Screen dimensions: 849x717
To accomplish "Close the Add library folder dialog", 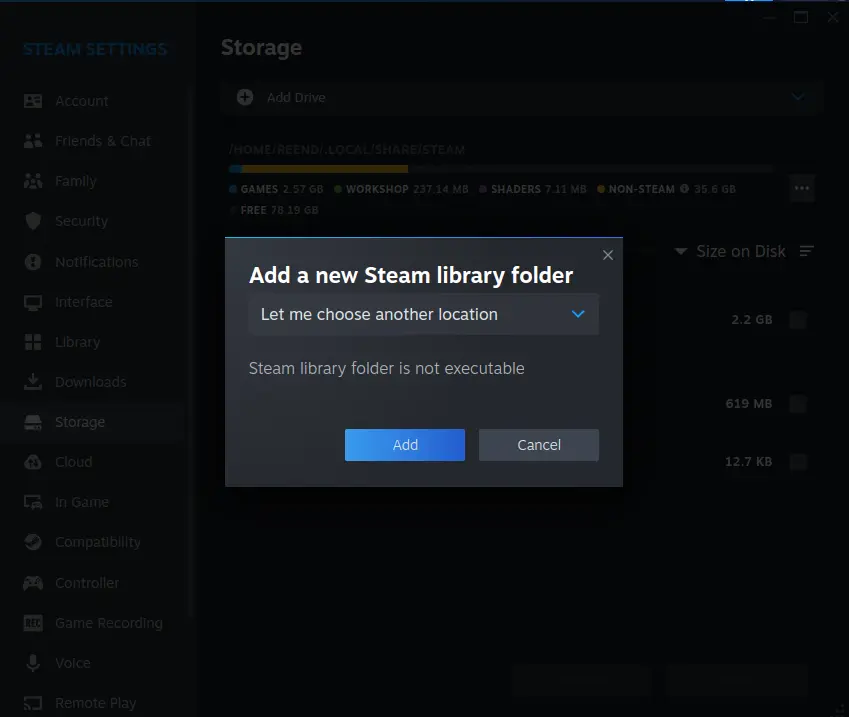I will coord(608,255).
